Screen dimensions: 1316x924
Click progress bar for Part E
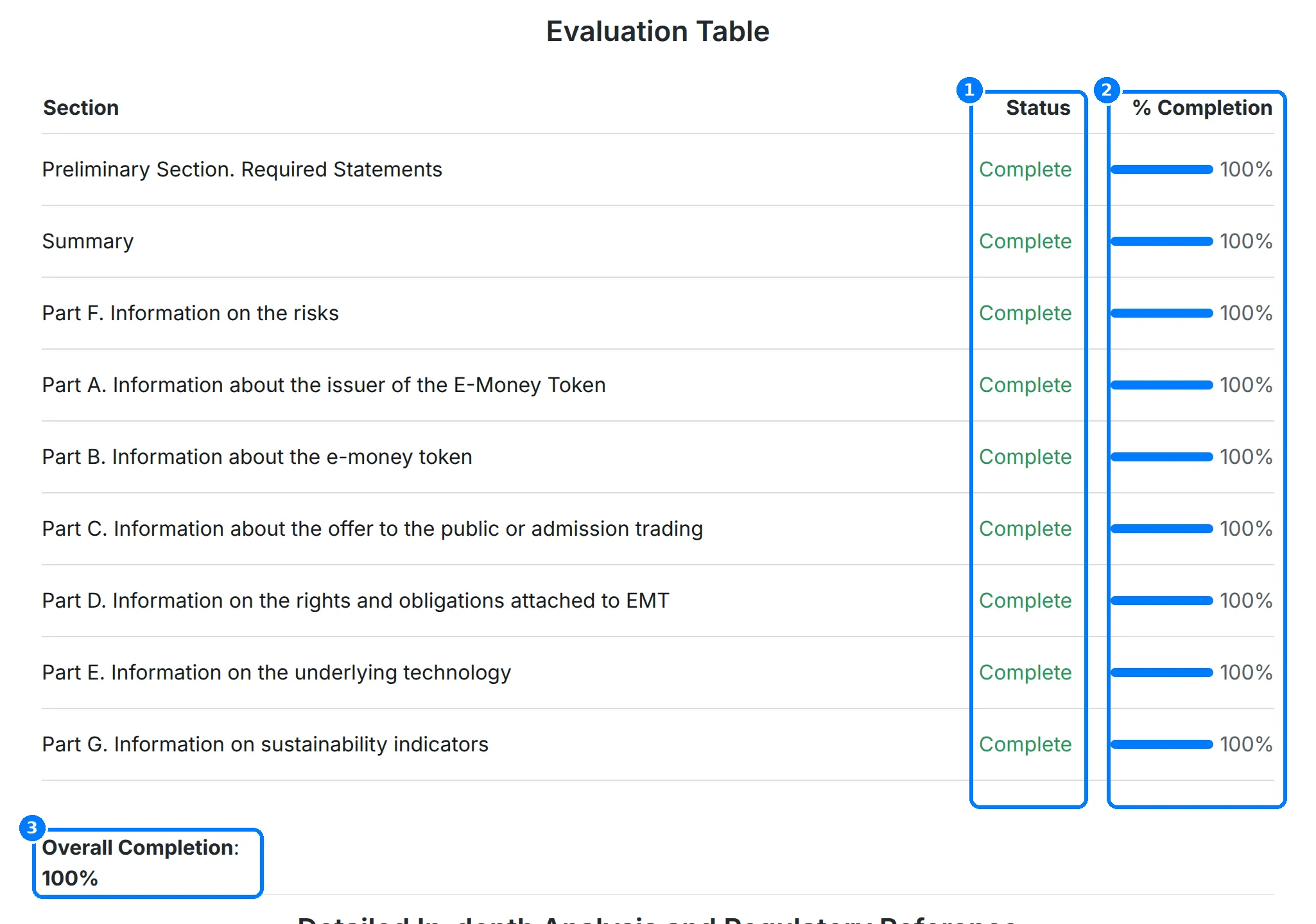click(1162, 672)
